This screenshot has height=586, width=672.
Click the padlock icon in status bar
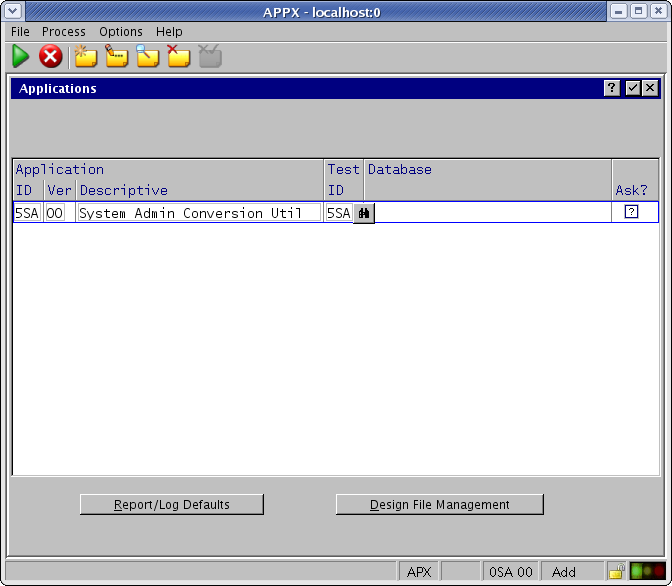pos(616,572)
